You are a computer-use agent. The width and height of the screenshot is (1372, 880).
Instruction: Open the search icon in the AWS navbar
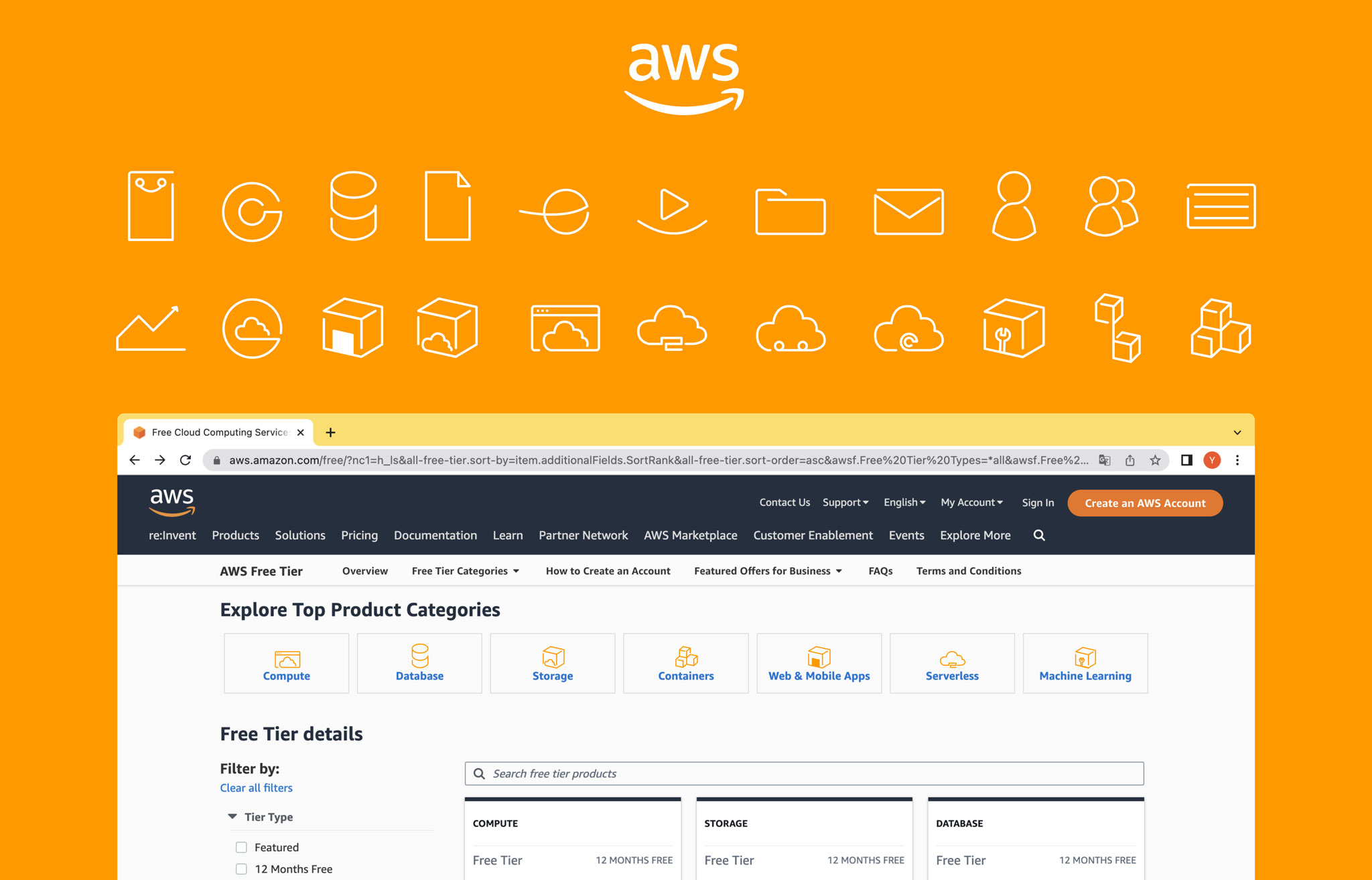pos(1039,535)
